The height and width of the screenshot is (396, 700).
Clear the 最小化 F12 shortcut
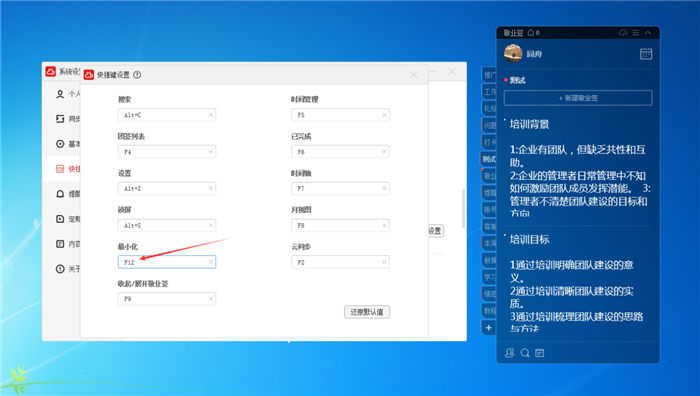pos(211,262)
